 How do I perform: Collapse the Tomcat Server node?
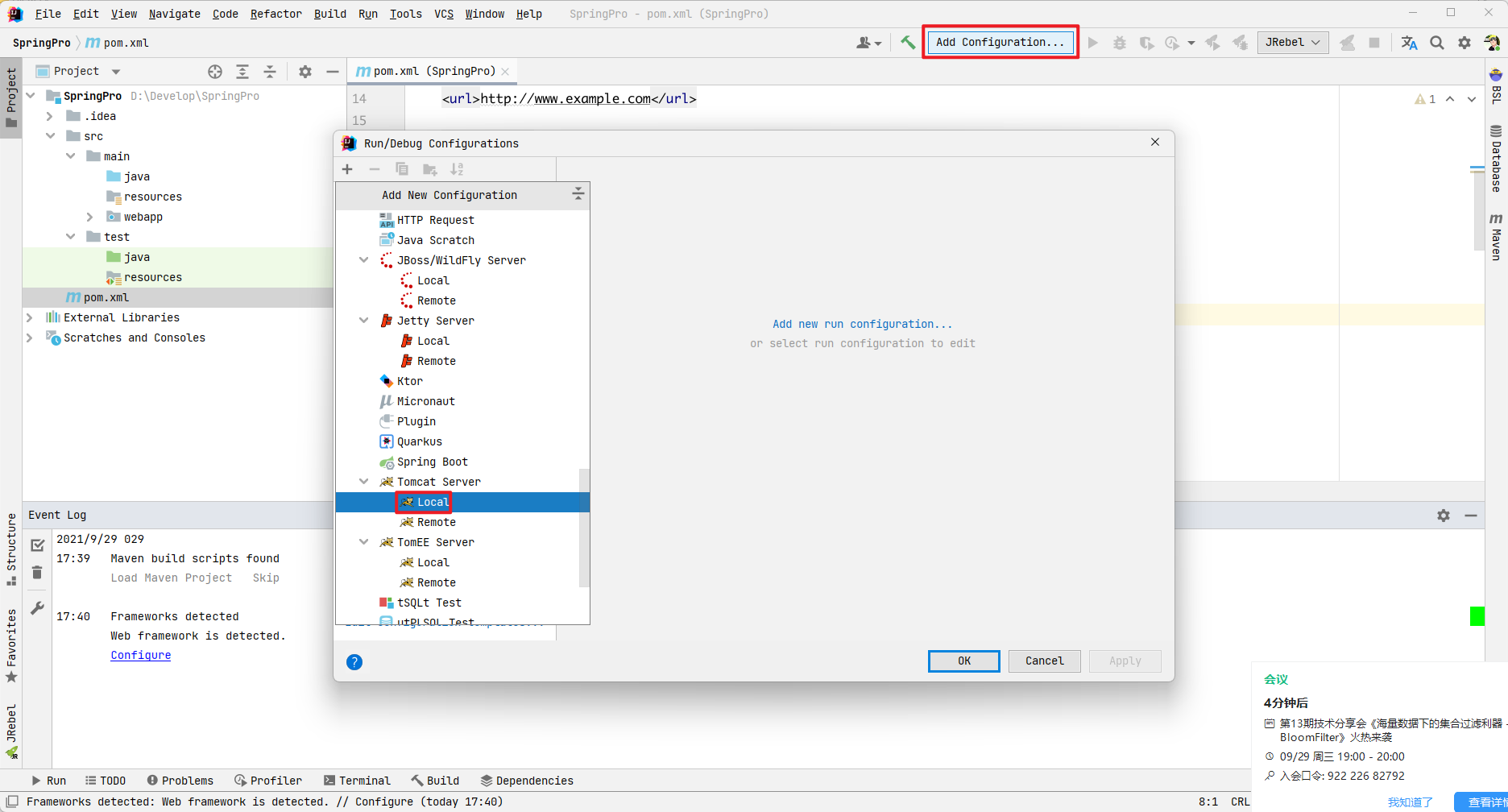coord(364,482)
